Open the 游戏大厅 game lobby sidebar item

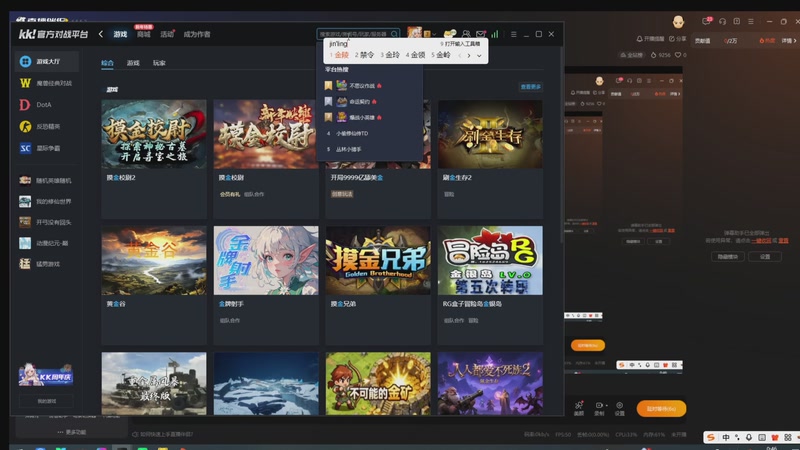pos(46,61)
